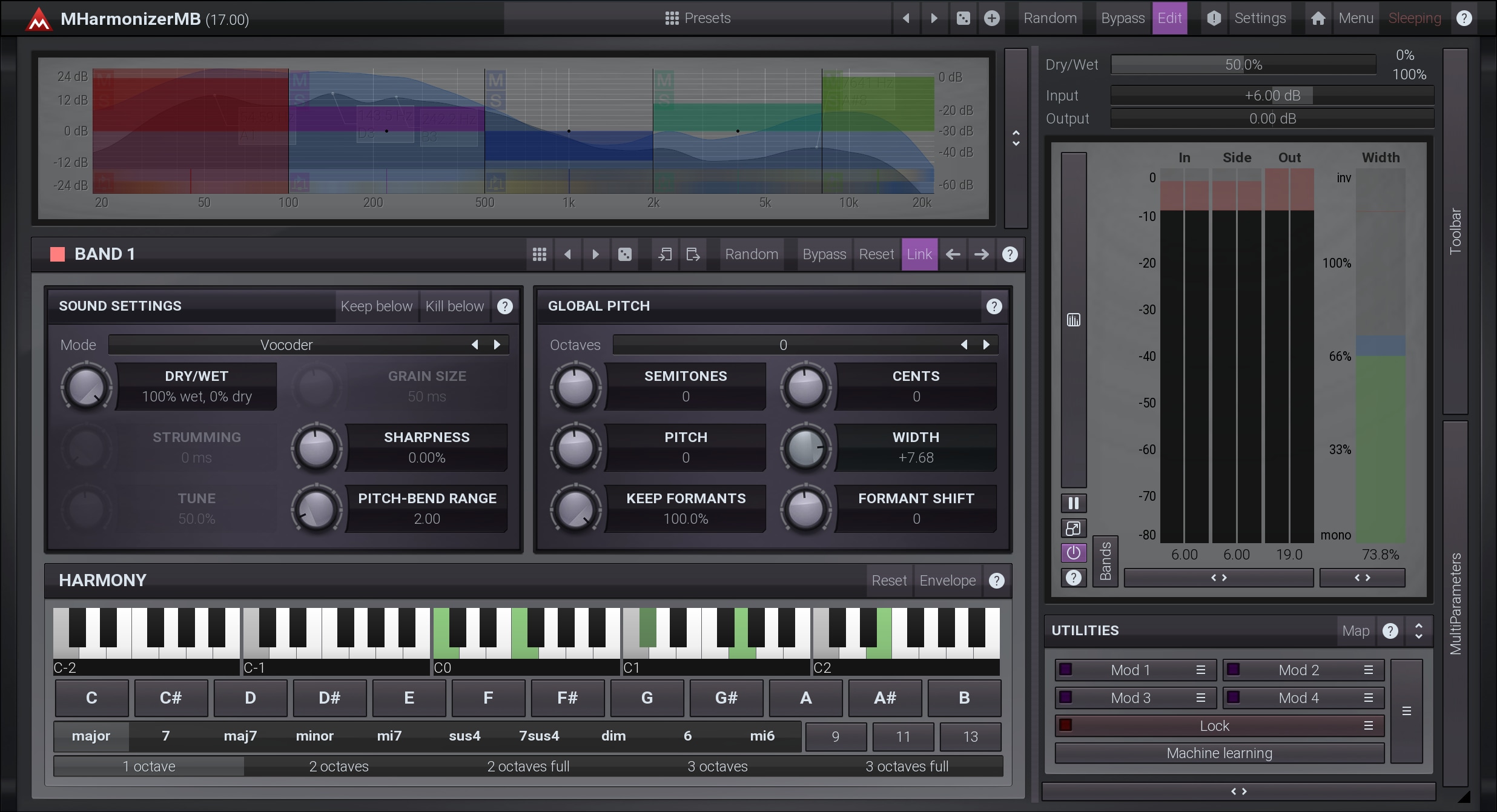Click the dice randomize icon in Band 1 header
Viewport: 1497px width, 812px height.
(x=625, y=254)
